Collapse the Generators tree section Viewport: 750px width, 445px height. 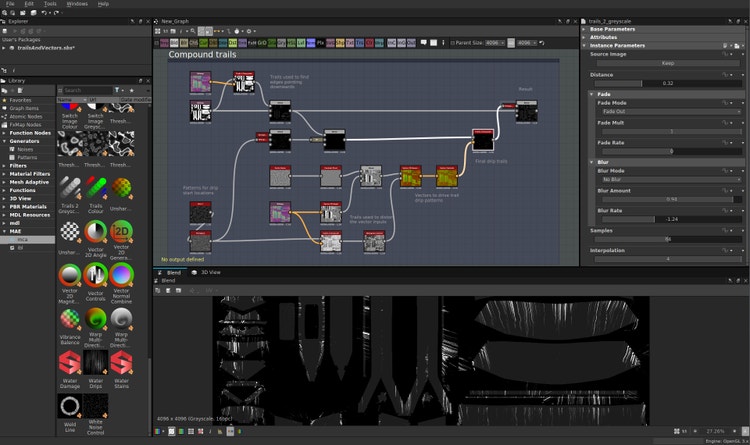point(4,141)
